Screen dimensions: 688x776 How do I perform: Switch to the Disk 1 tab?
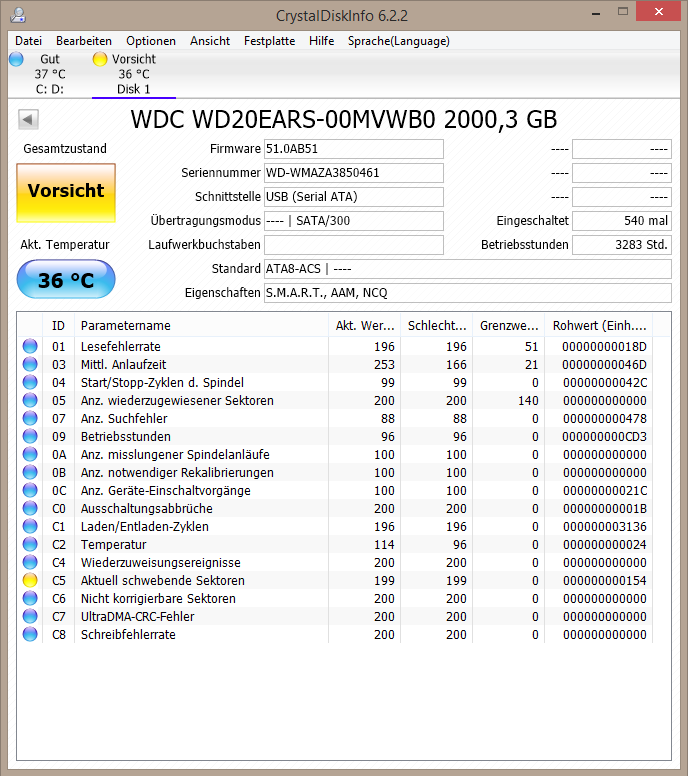[134, 74]
